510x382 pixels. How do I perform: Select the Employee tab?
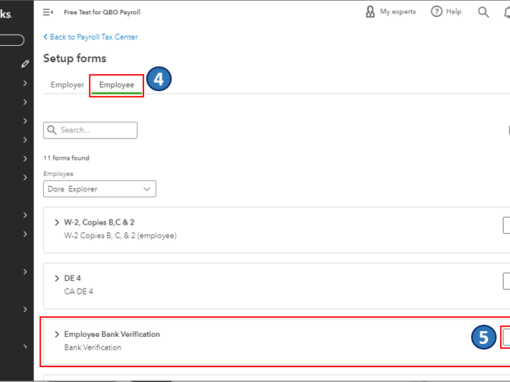pos(117,85)
